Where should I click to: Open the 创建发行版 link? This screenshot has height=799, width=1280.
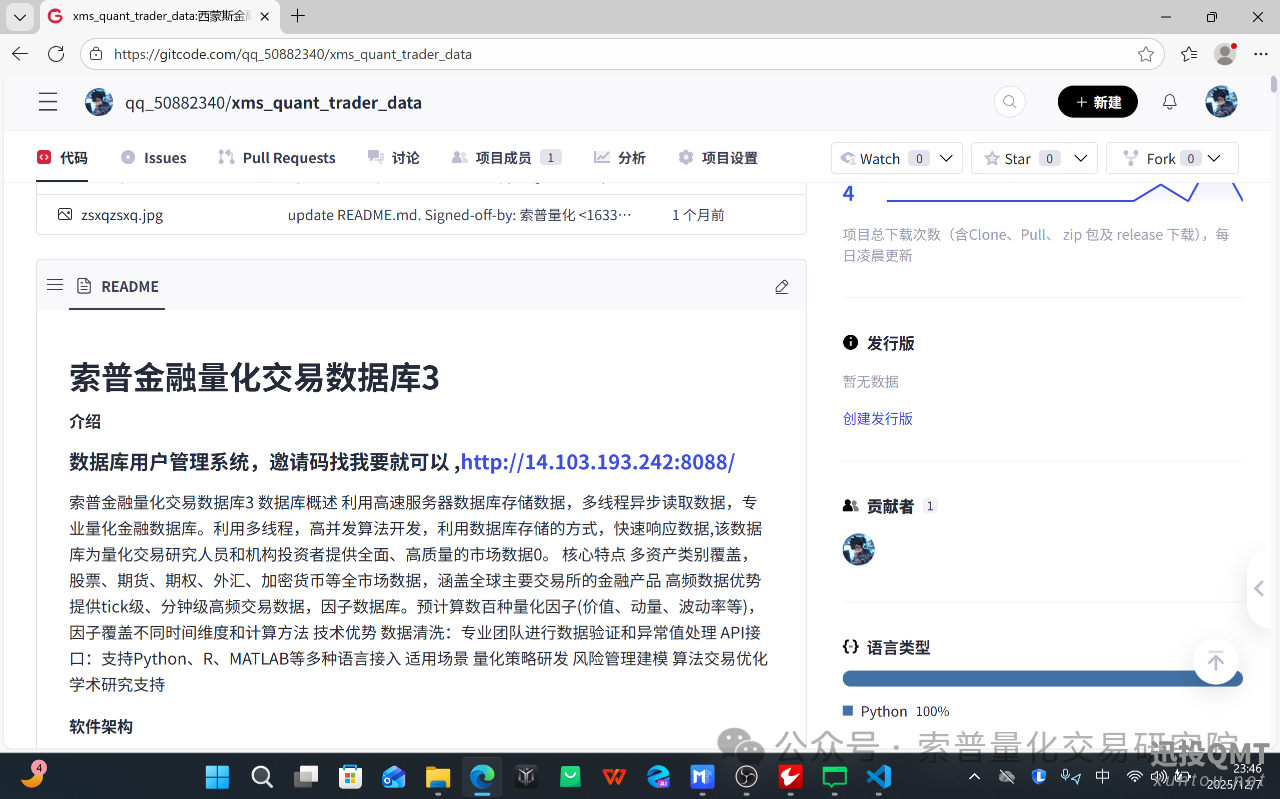[x=877, y=418]
